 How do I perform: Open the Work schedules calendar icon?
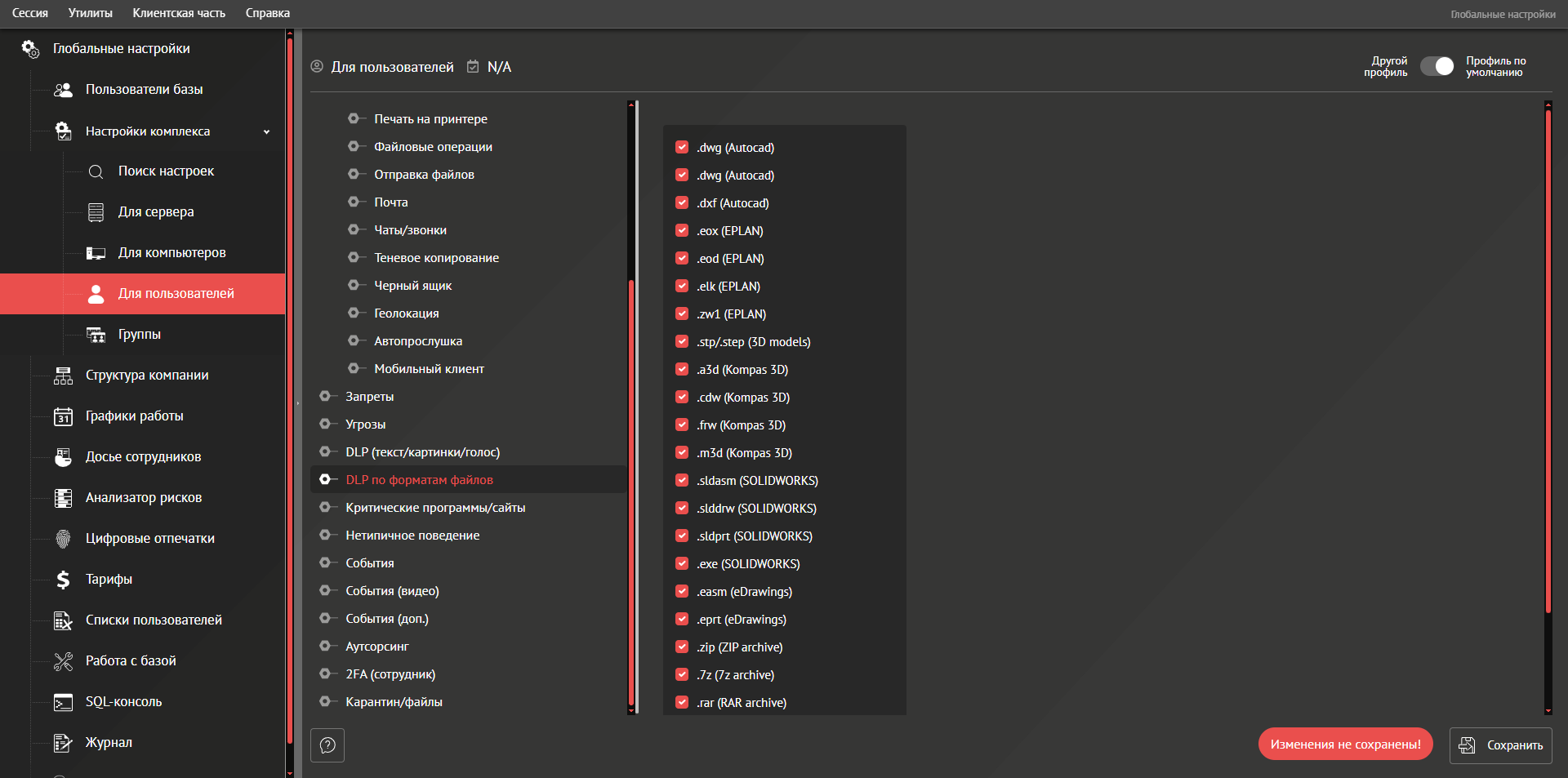tap(63, 416)
